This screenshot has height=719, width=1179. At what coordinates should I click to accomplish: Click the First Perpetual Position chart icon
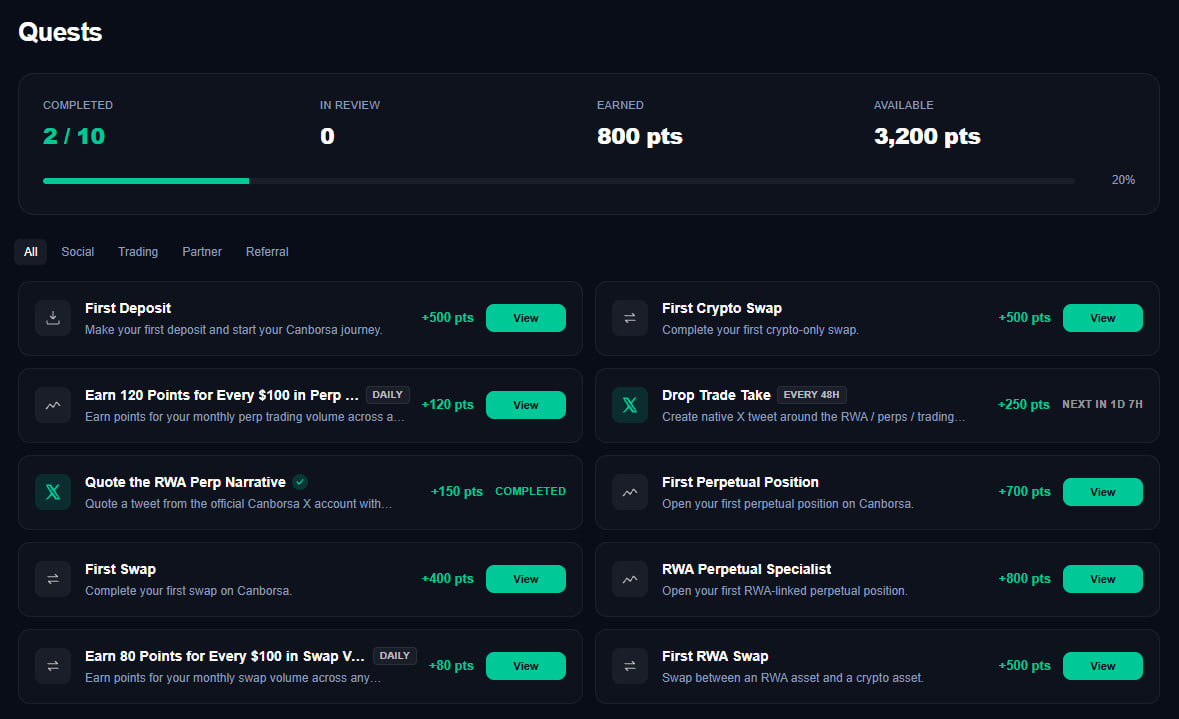pos(629,492)
